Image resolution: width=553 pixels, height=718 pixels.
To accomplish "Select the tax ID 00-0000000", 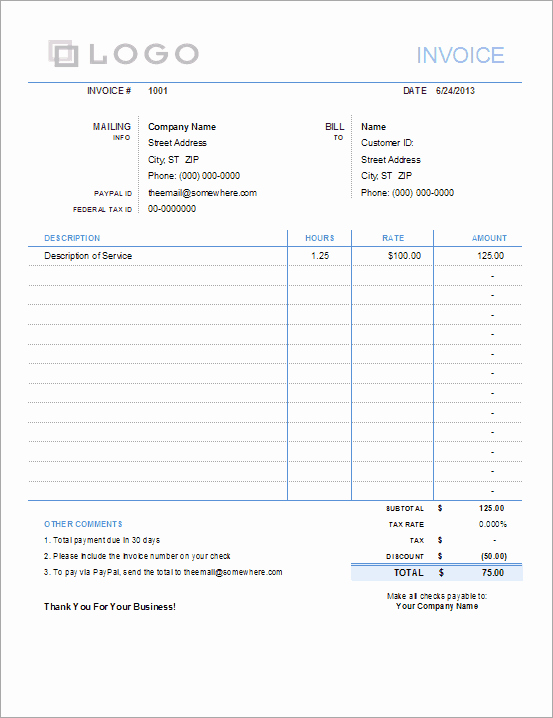I will 172,209.
